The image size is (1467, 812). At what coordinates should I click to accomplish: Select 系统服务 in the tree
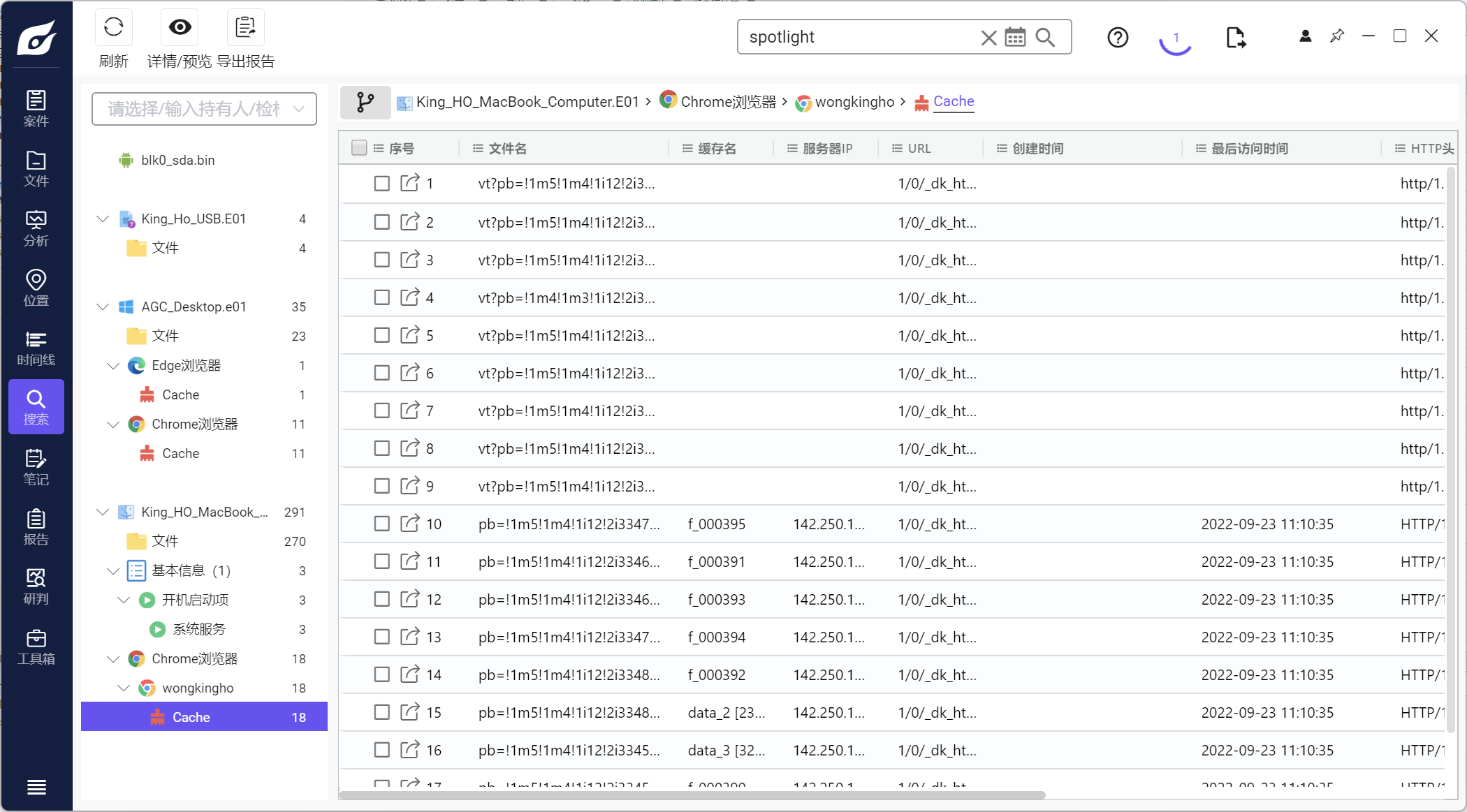(199, 629)
